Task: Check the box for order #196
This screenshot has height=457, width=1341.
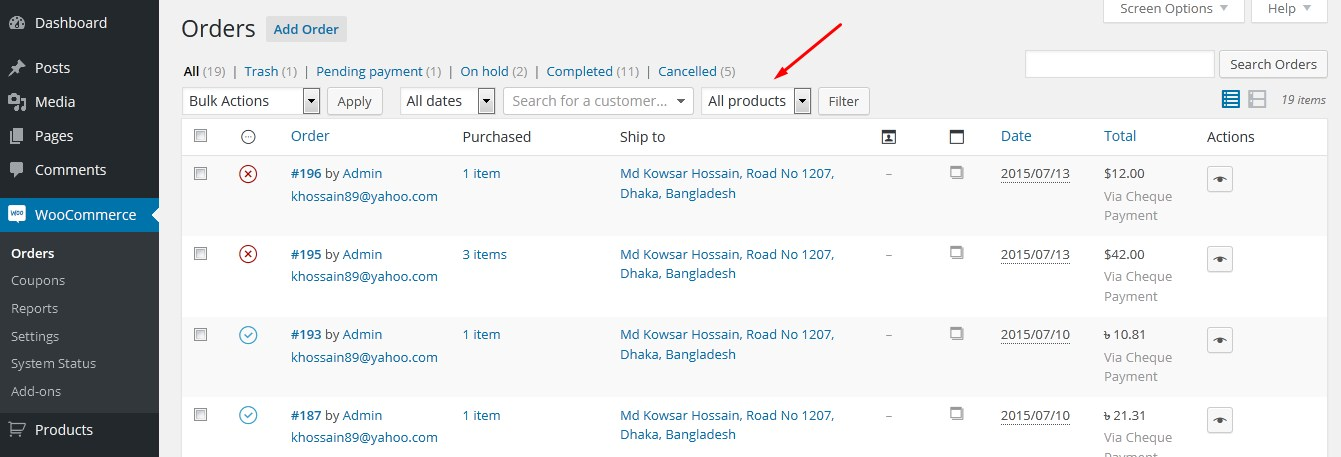Action: point(200,173)
